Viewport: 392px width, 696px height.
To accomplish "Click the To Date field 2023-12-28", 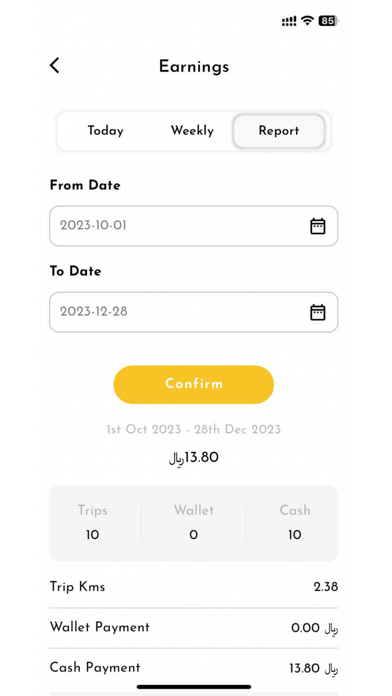I will 194,312.
